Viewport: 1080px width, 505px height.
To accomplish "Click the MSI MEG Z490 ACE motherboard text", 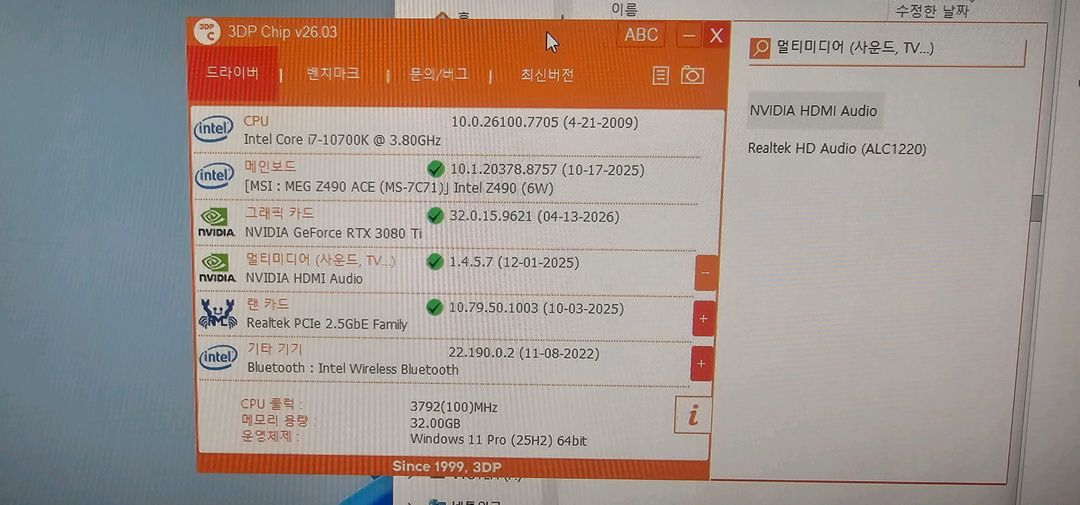I will pyautogui.click(x=399, y=187).
